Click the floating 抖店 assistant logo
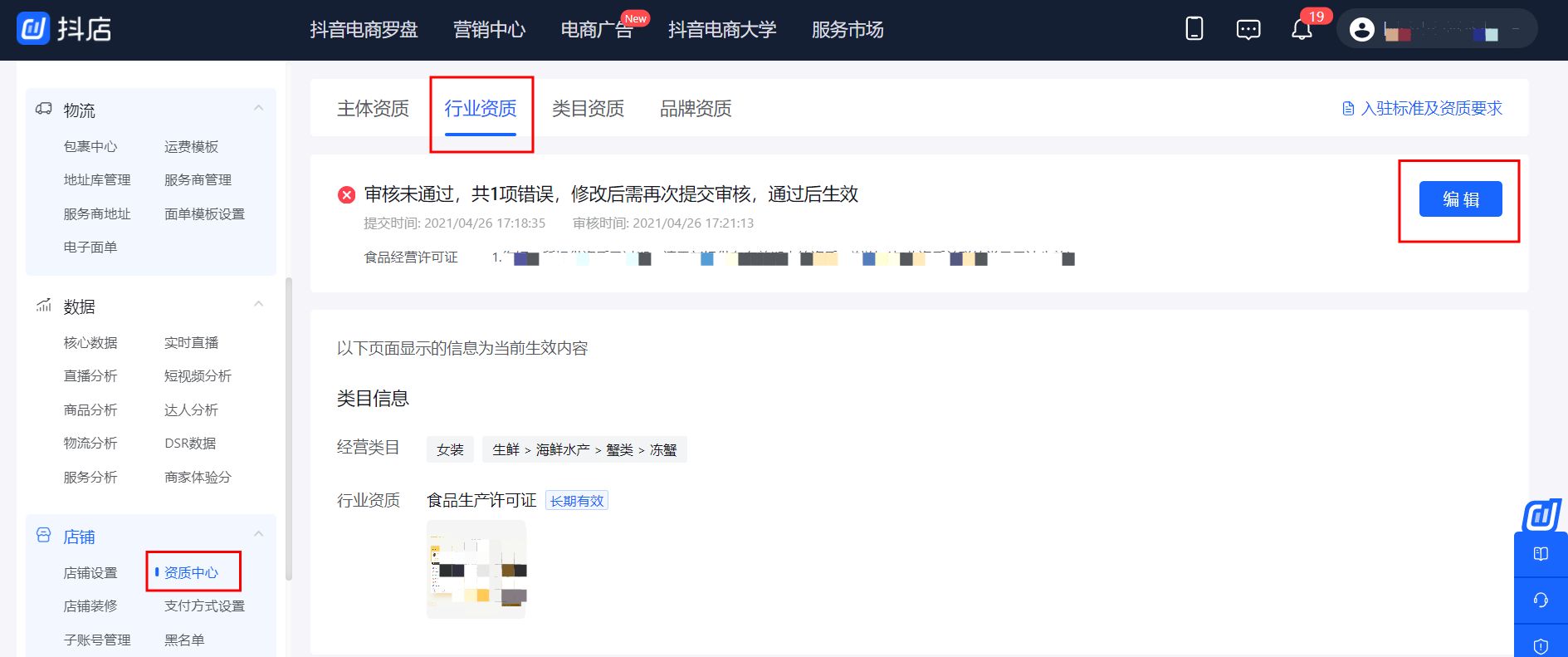This screenshot has width=1568, height=657. [x=1541, y=515]
